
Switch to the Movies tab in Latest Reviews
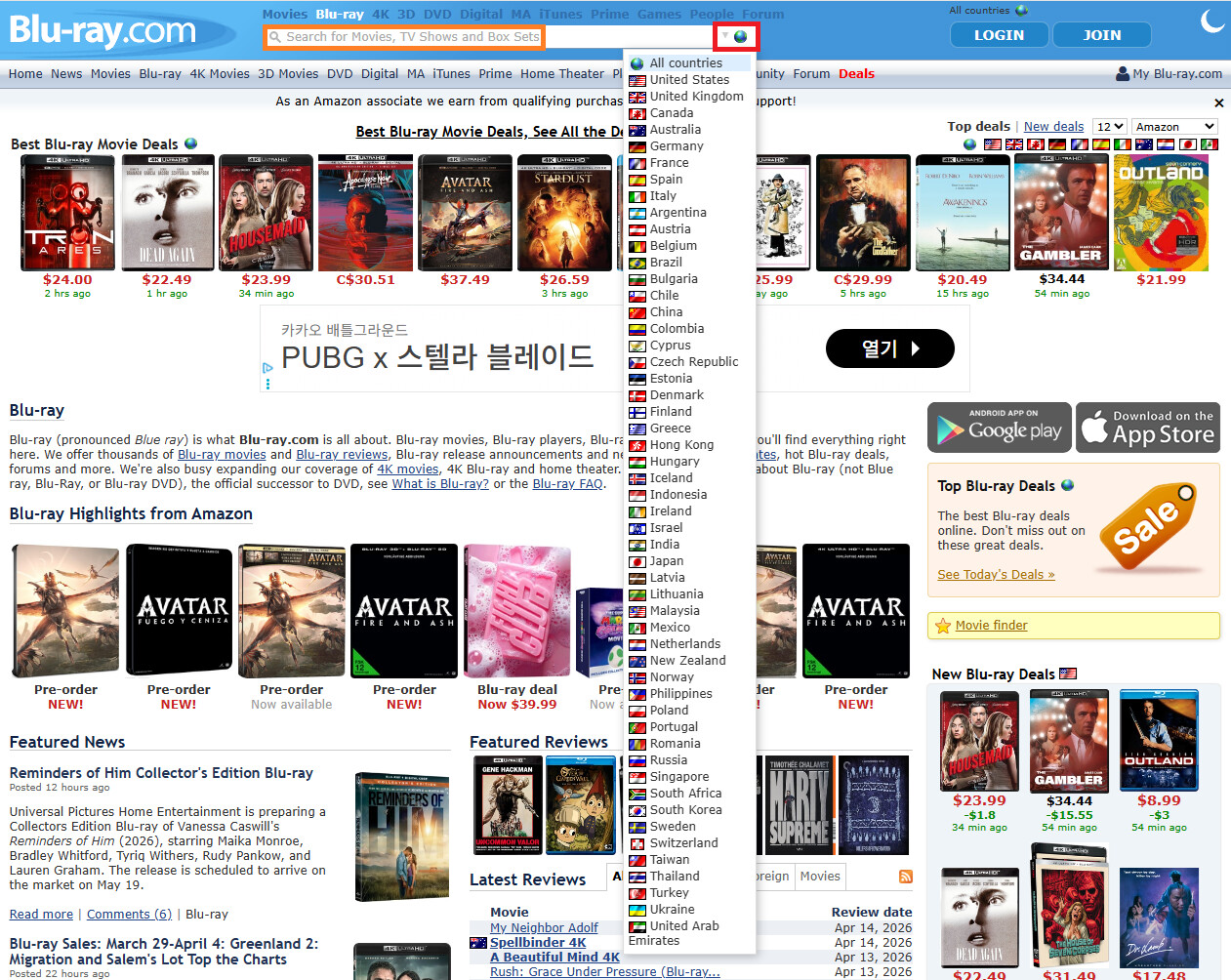click(x=820, y=876)
